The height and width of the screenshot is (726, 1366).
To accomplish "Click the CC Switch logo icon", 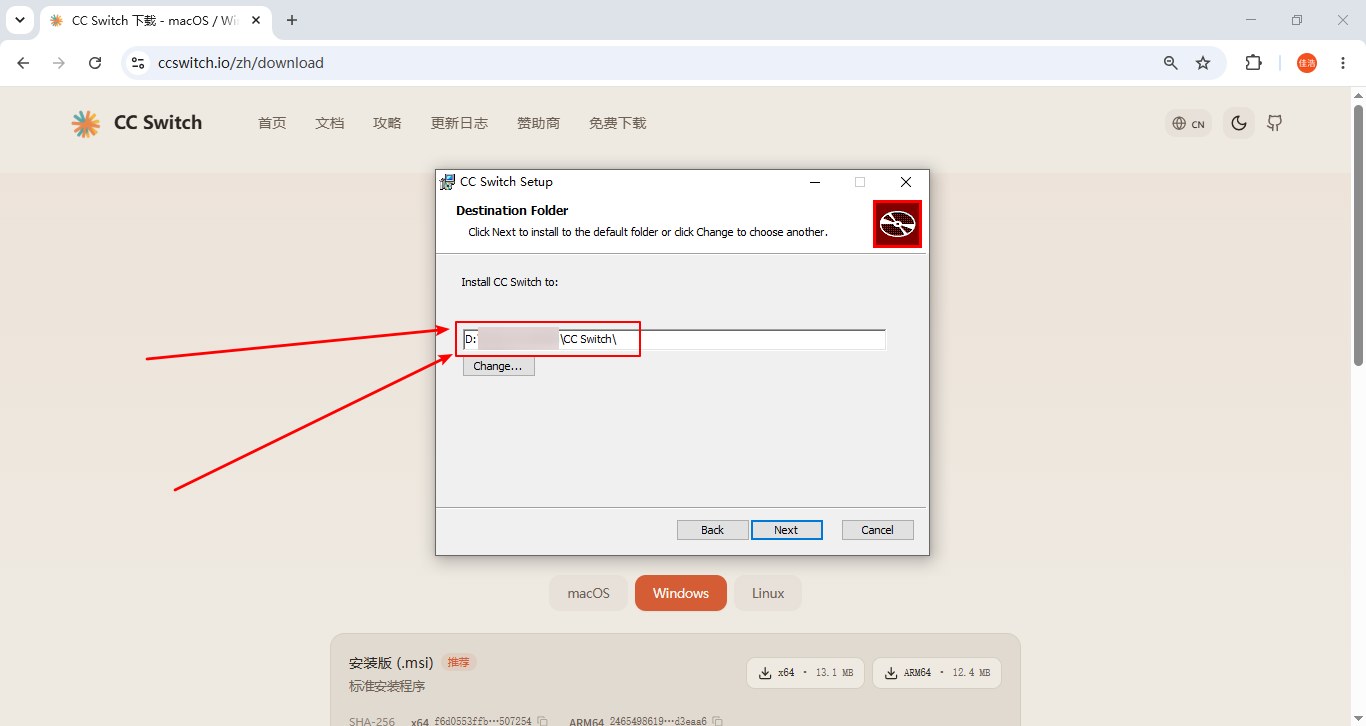I will tap(86, 123).
